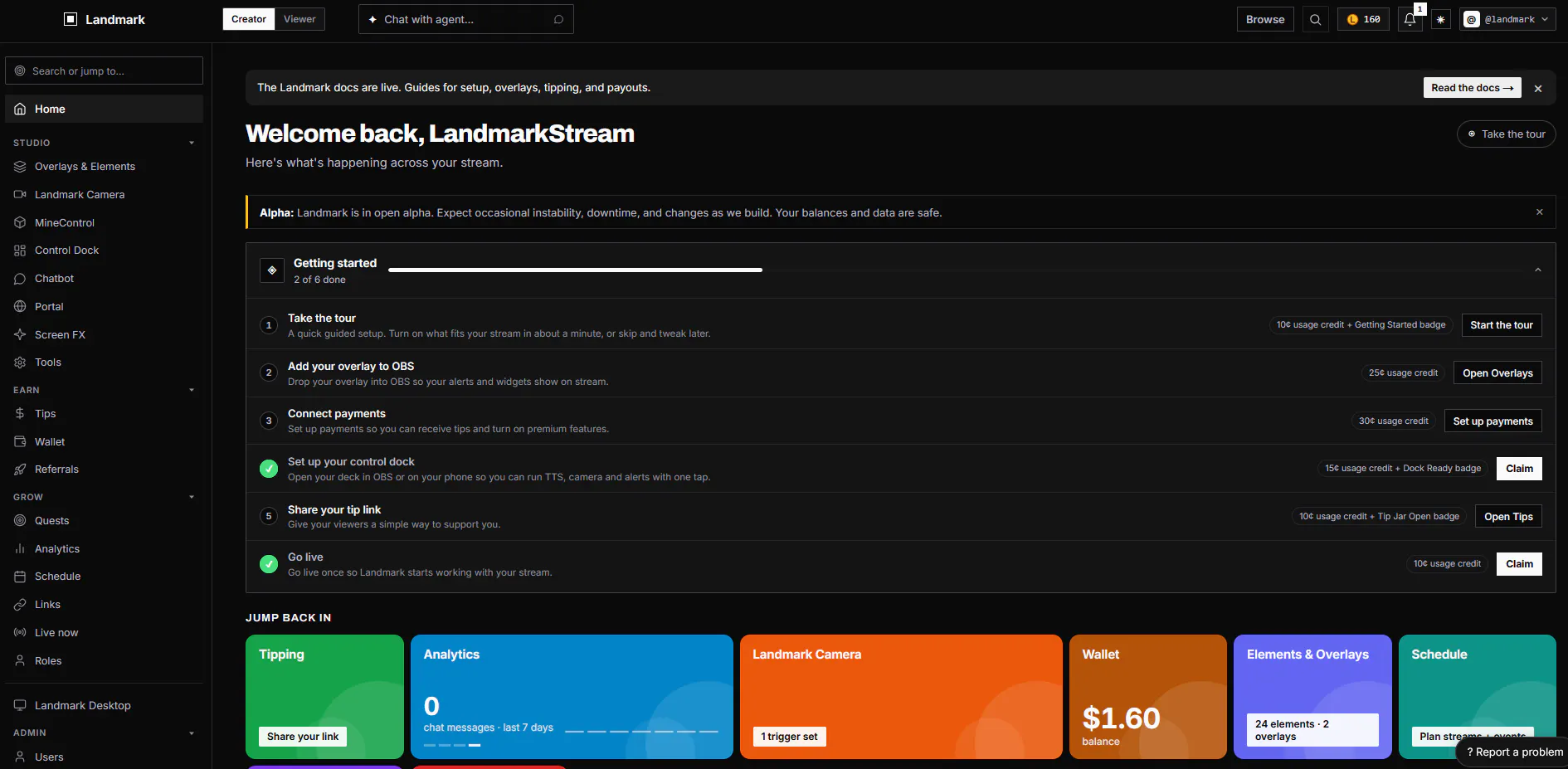Click the Tips dollar sign icon
The image size is (1568, 769).
coord(20,413)
